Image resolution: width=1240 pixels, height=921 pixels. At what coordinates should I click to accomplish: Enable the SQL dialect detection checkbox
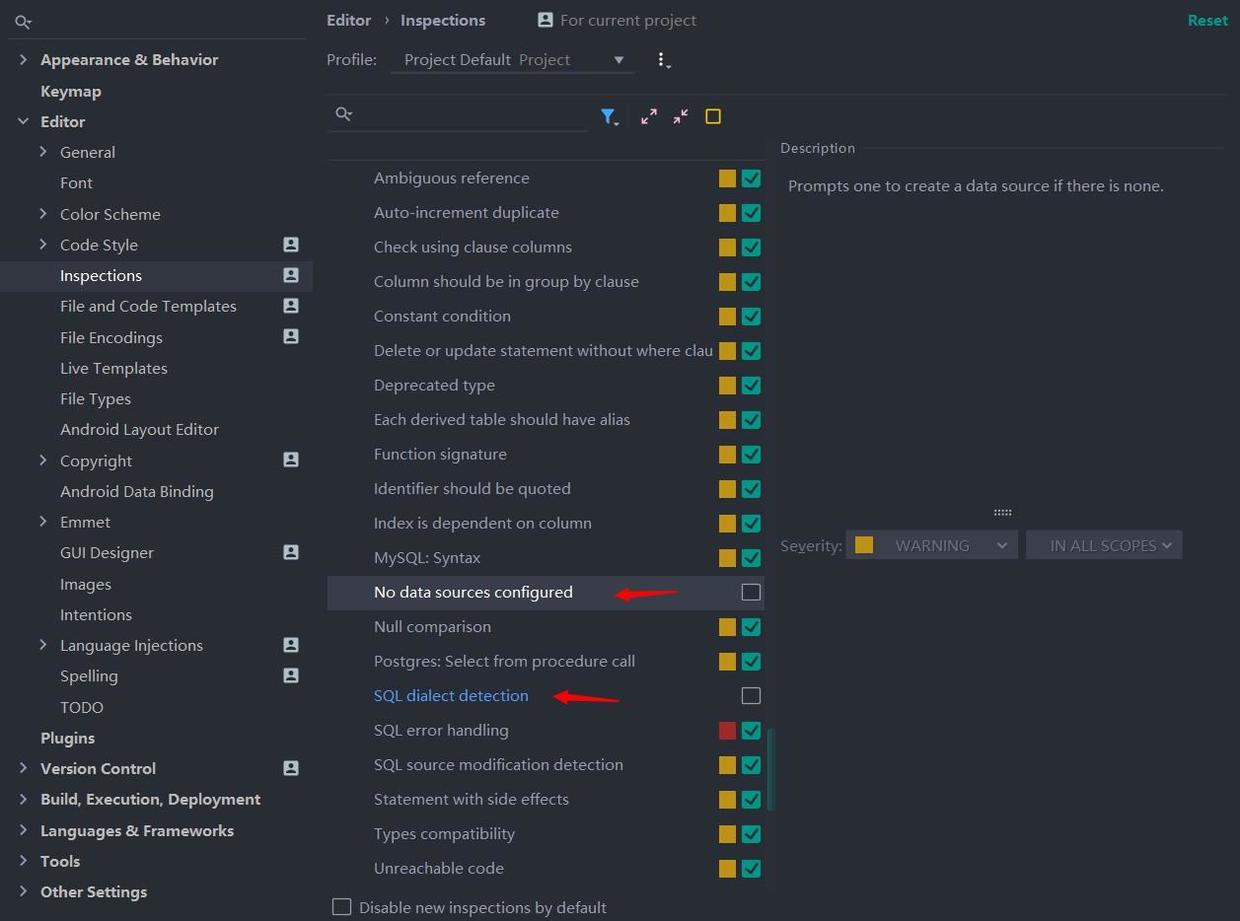point(751,696)
